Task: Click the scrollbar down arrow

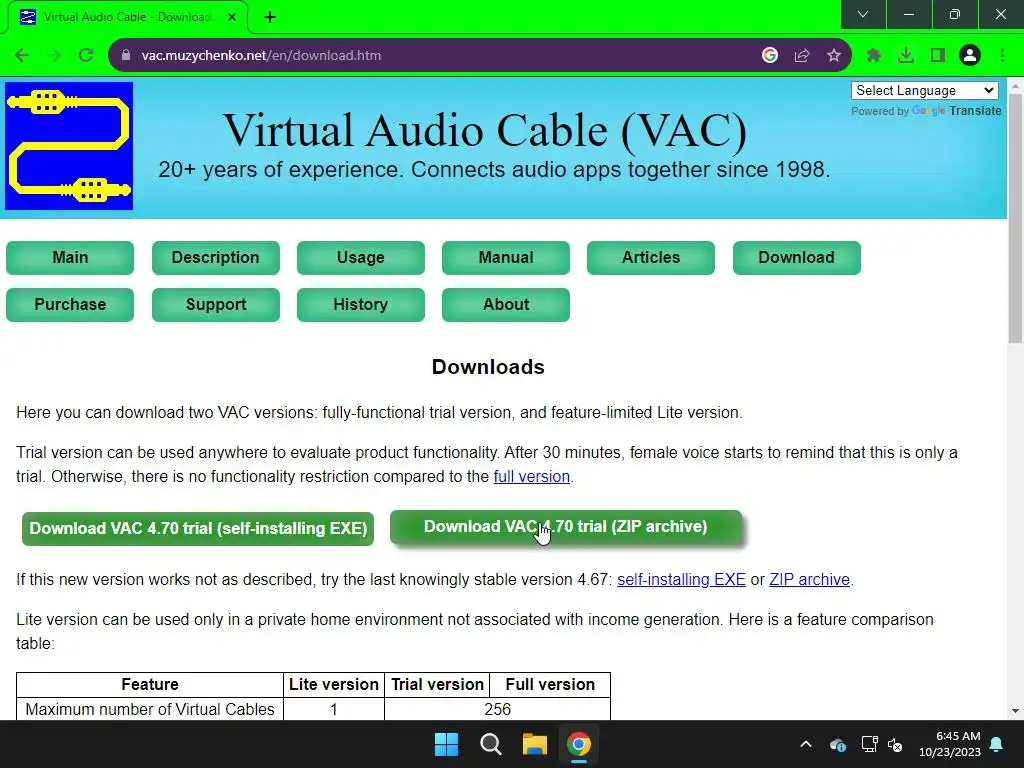Action: (1015, 711)
